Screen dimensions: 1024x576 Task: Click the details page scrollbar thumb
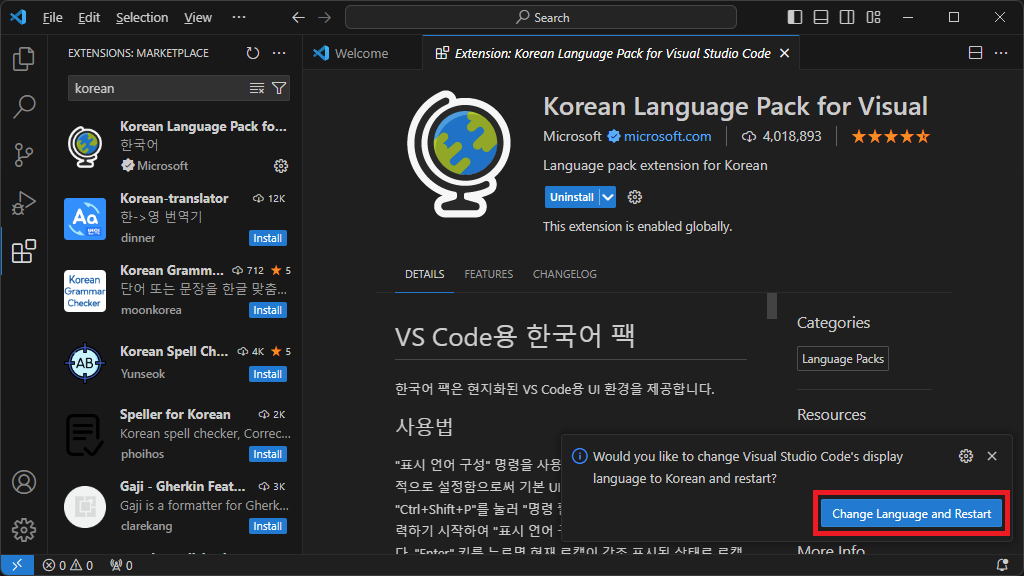pos(772,306)
